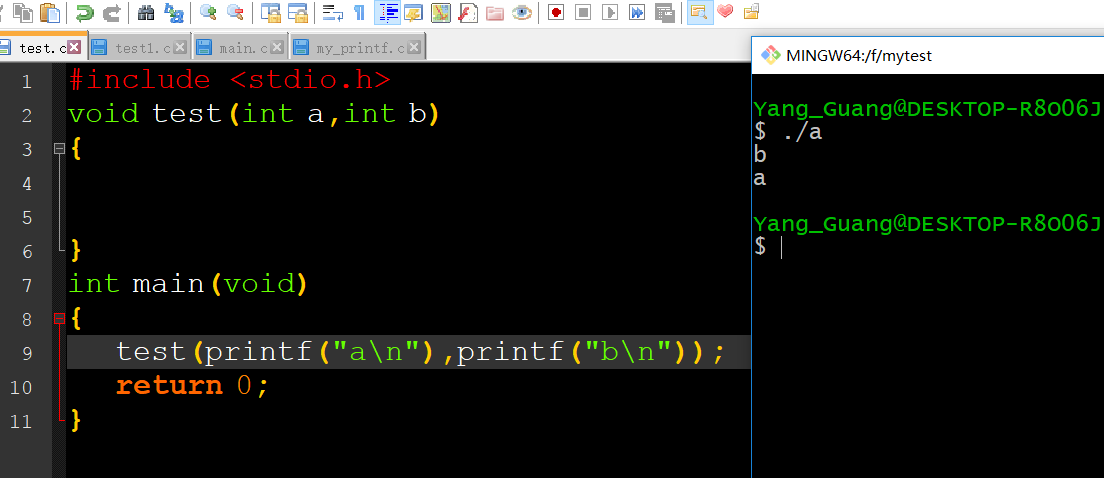
Task: Toggle the indent guide button
Action: [386, 12]
